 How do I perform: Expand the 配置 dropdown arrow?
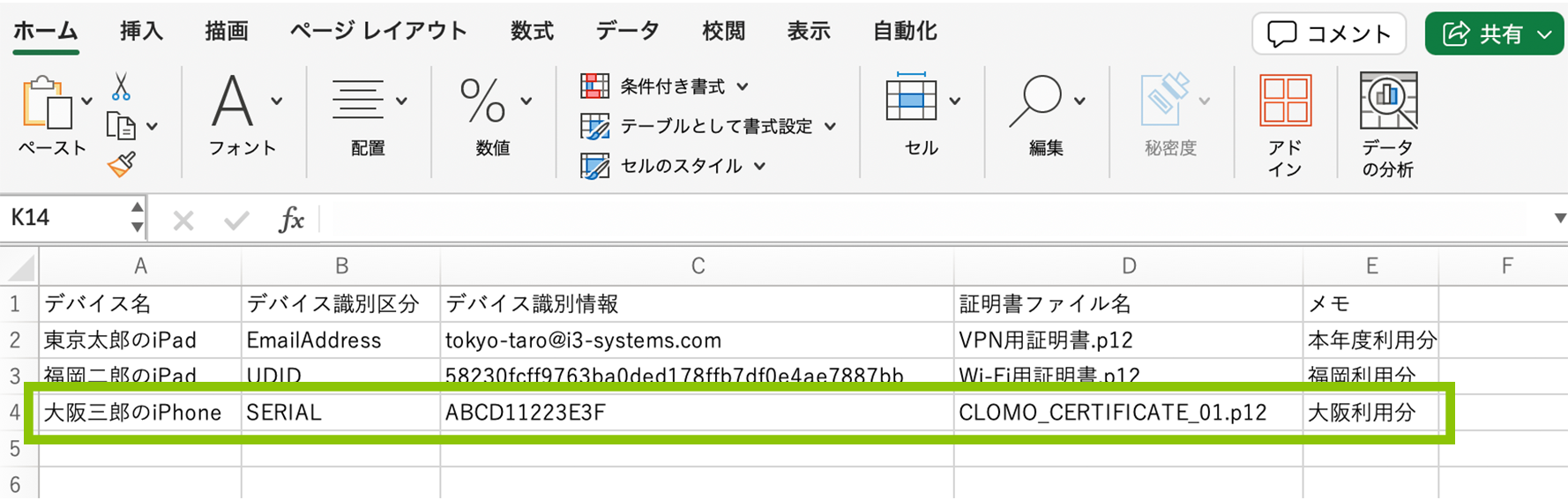401,101
